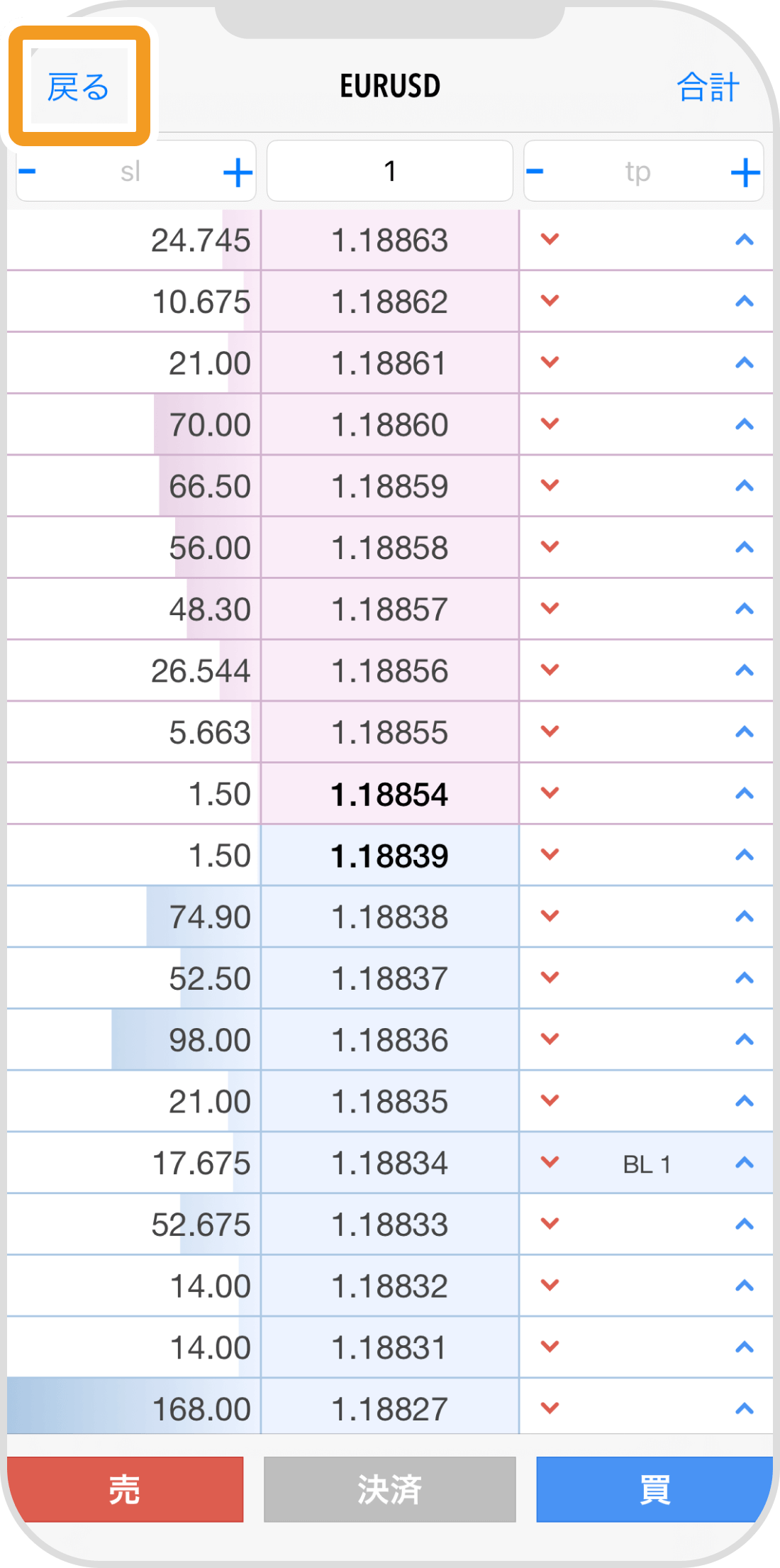Viewport: 780px width, 1568px height.
Task: Tap the take-profit (tp) plus icon
Action: (x=745, y=172)
